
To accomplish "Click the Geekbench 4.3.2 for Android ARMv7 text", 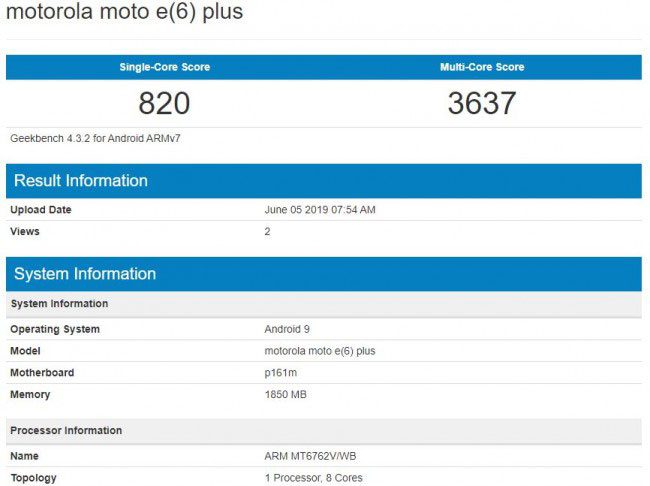I will (x=95, y=138).
